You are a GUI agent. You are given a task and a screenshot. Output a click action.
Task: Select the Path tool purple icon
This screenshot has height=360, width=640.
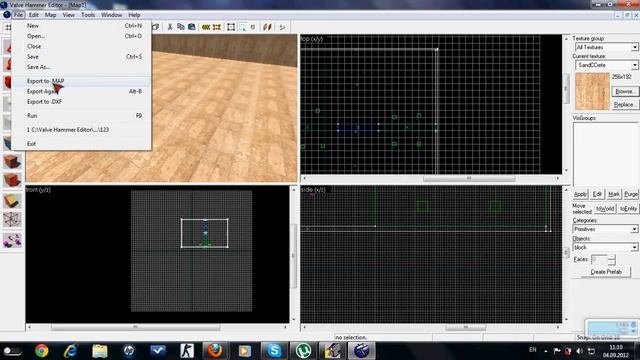click(11, 240)
